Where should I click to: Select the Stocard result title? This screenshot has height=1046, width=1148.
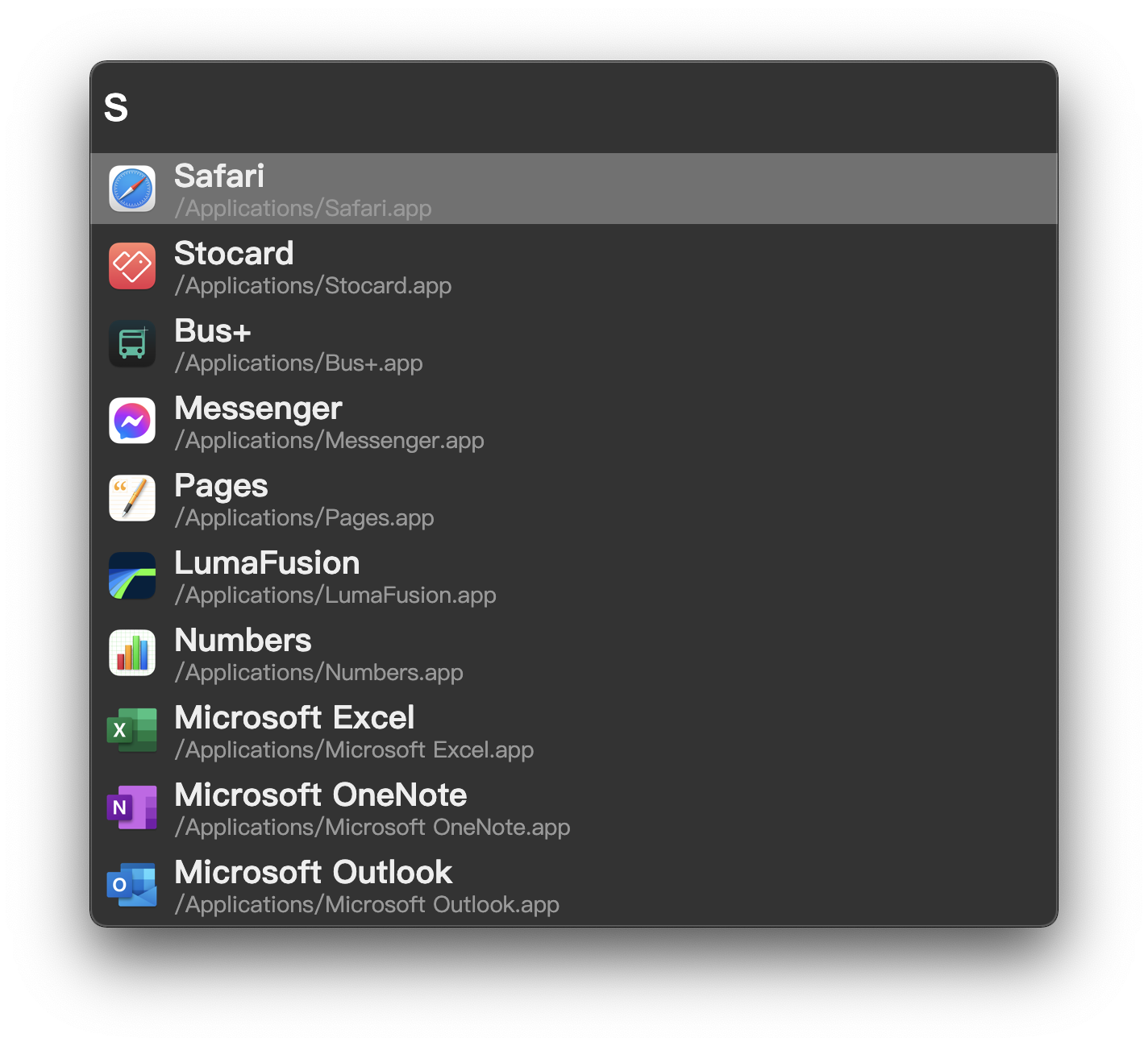pyautogui.click(x=234, y=253)
